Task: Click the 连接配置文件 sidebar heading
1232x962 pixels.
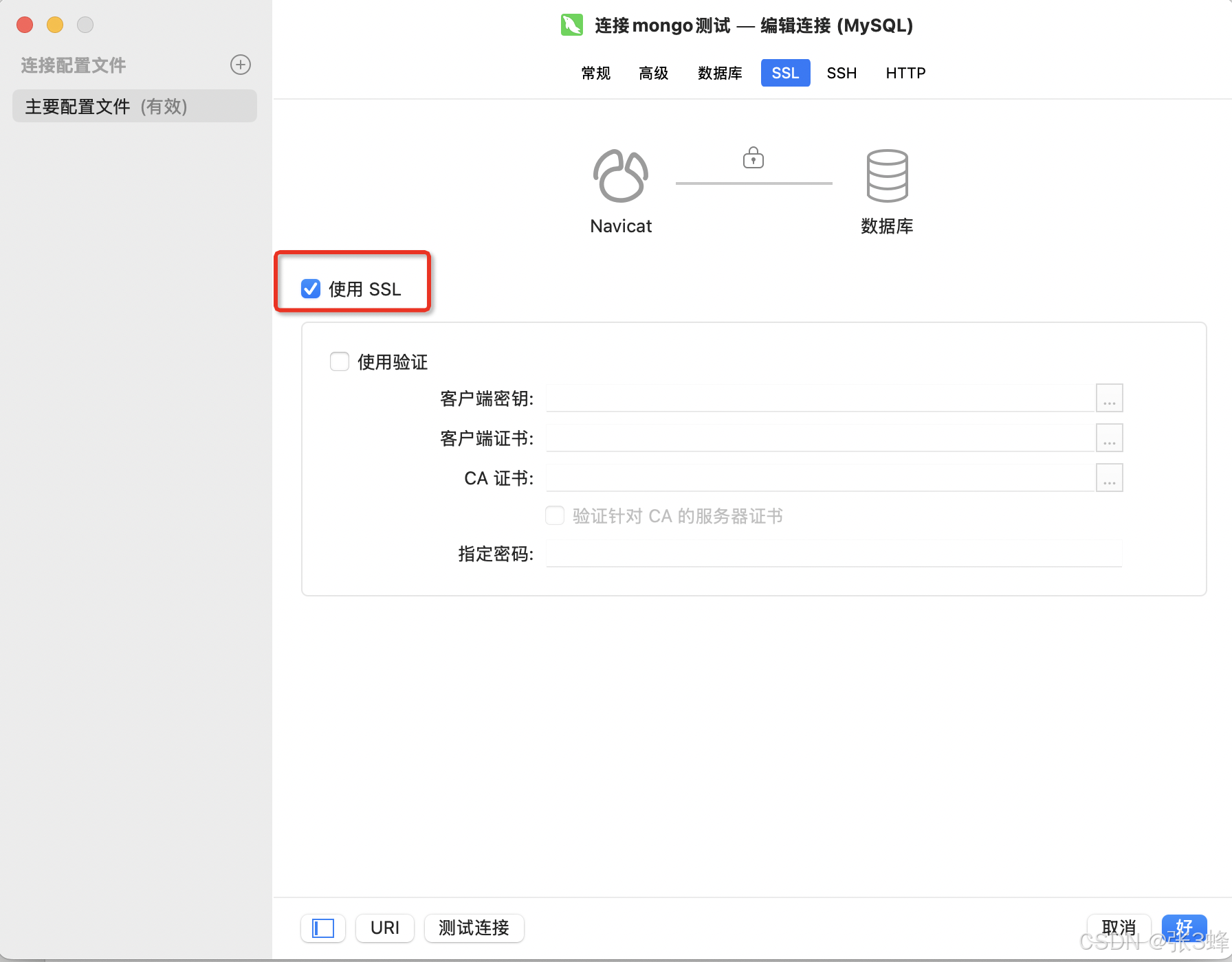Action: 74,65
